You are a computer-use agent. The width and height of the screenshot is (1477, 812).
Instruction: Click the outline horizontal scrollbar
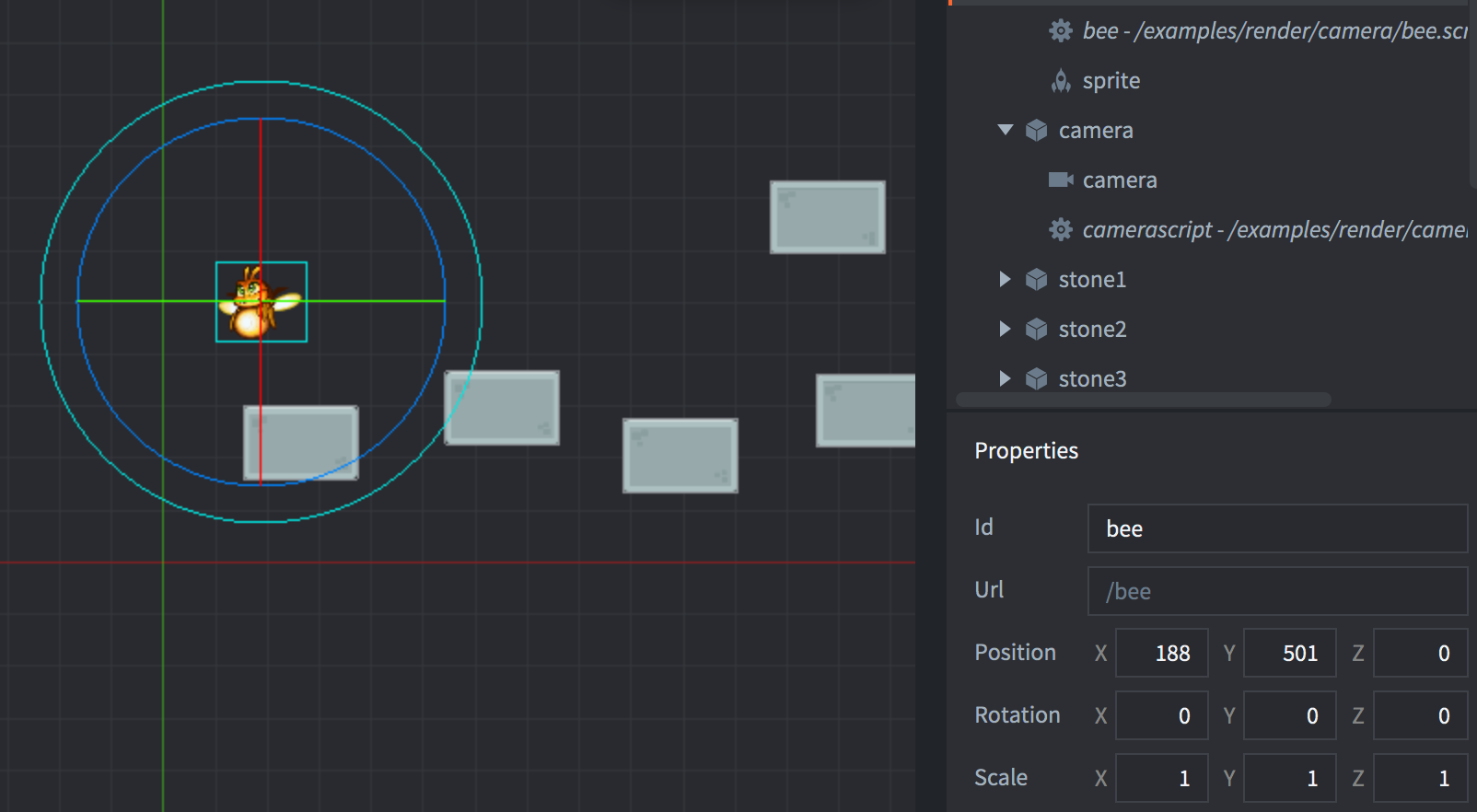pyautogui.click(x=1144, y=400)
